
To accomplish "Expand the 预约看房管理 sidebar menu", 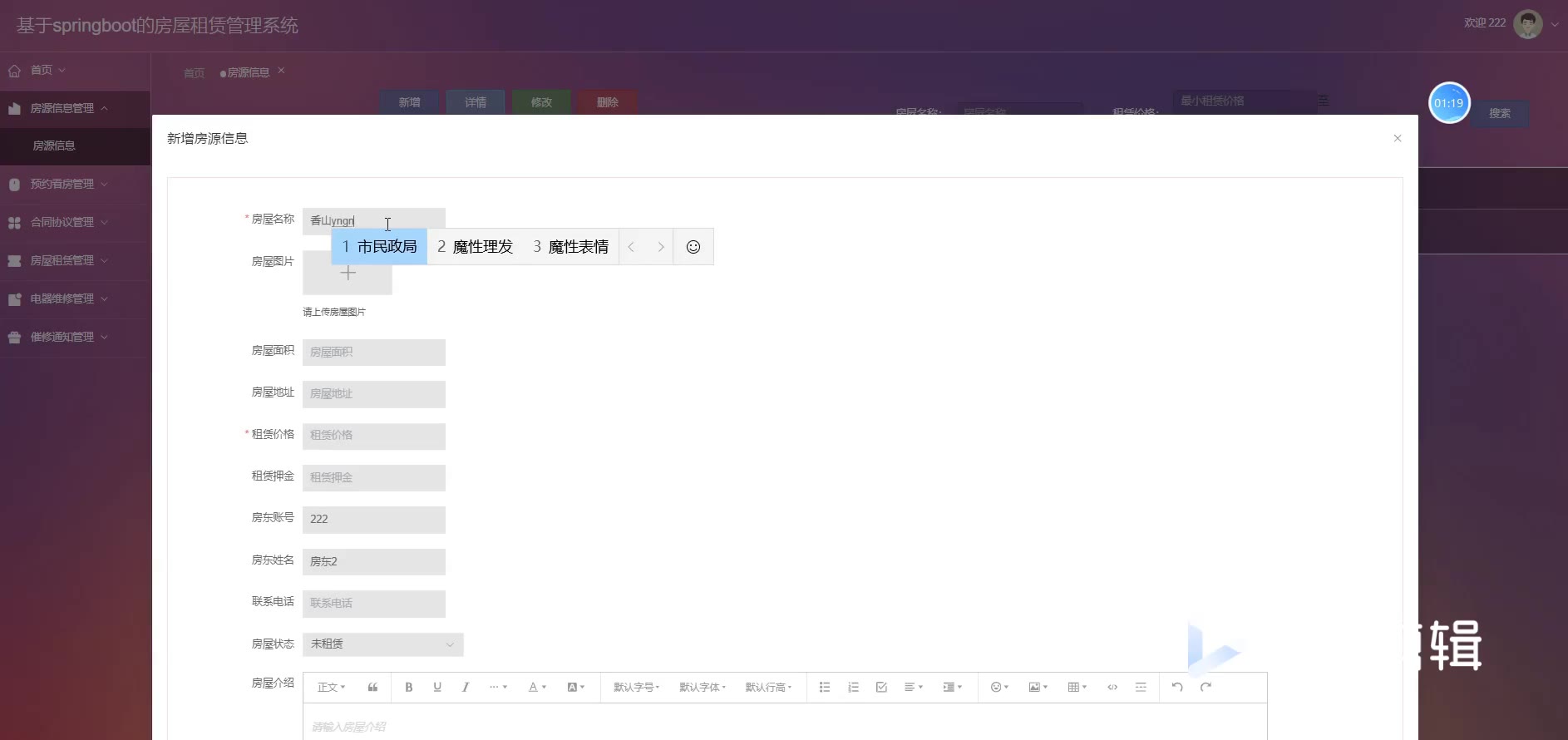I will (75, 185).
